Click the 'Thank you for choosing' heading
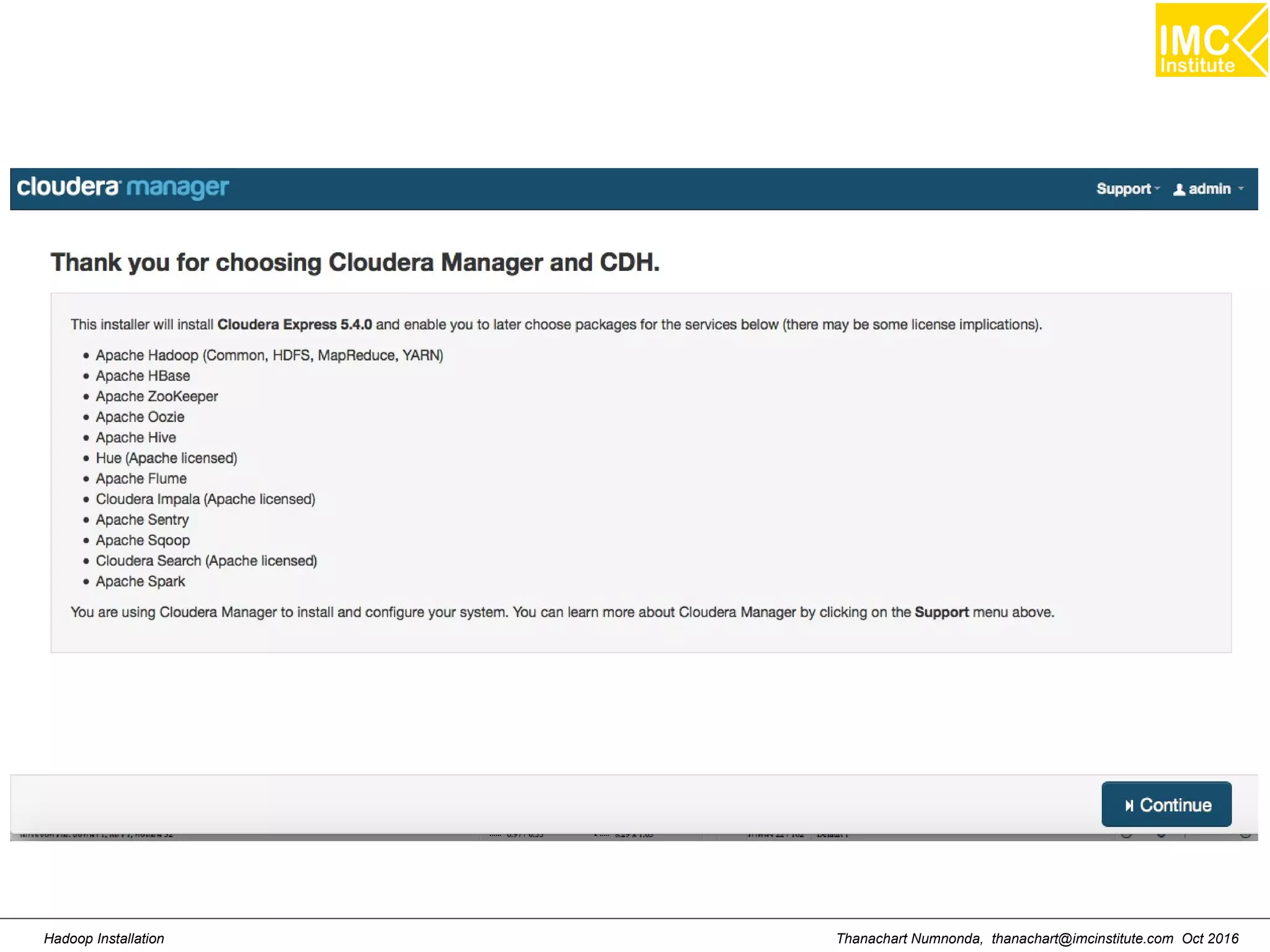The height and width of the screenshot is (952, 1270). [x=355, y=262]
